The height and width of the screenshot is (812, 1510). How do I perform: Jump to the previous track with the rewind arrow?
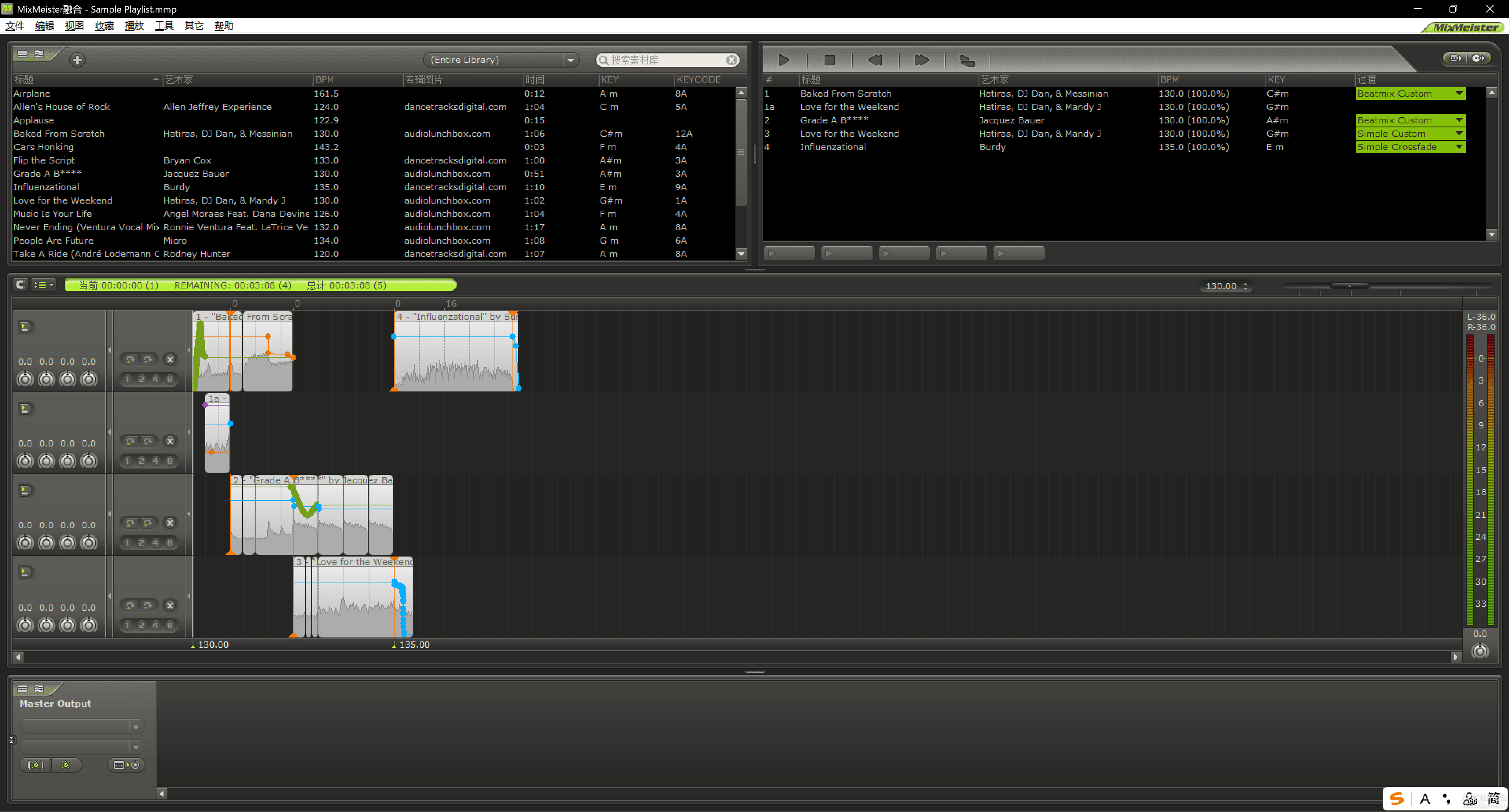coord(874,60)
